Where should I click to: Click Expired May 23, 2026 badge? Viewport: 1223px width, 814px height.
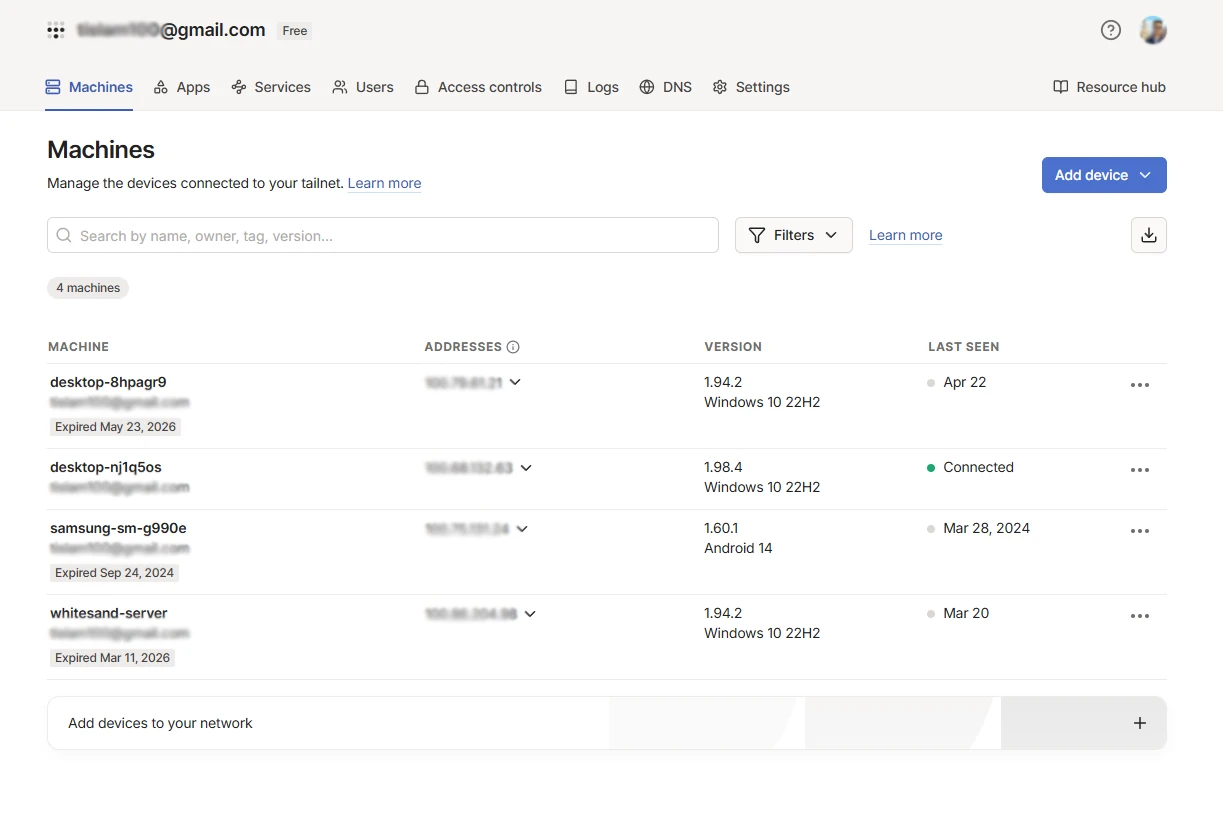116,427
